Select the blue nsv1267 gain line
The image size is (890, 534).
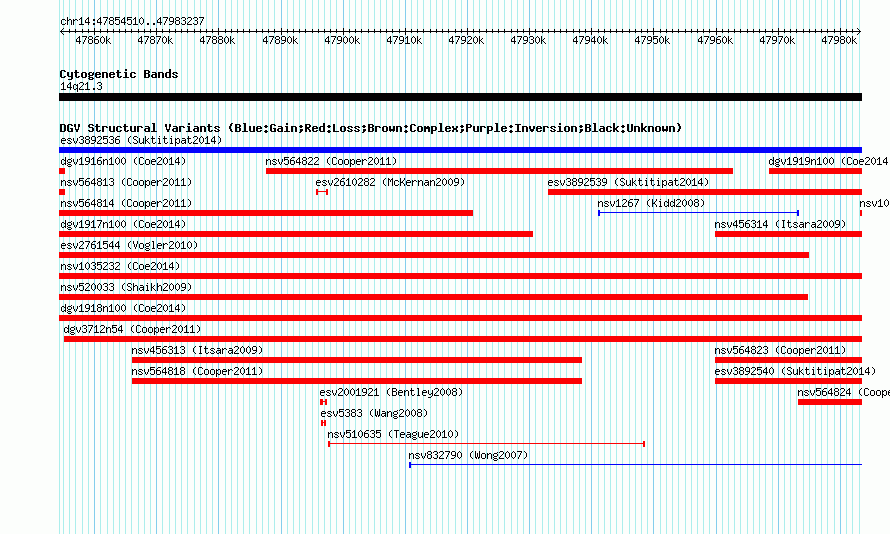coord(699,213)
